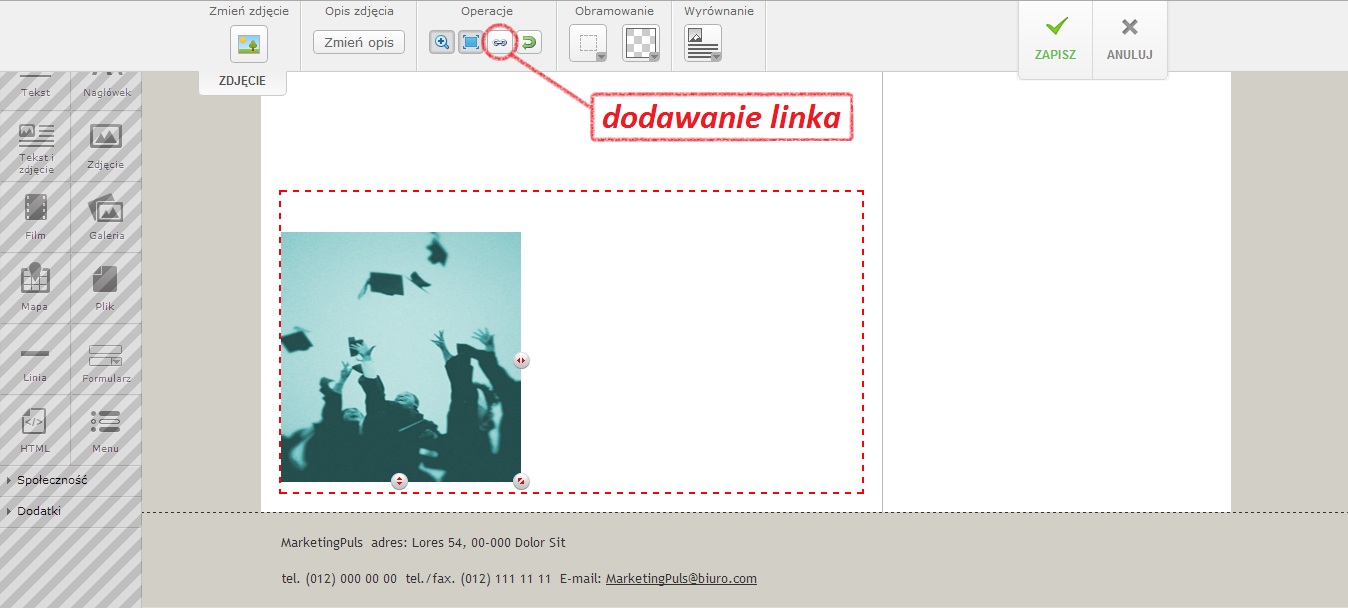Open the Wyrównanie alignment dropdown
This screenshot has width=1348, height=608.
point(703,44)
